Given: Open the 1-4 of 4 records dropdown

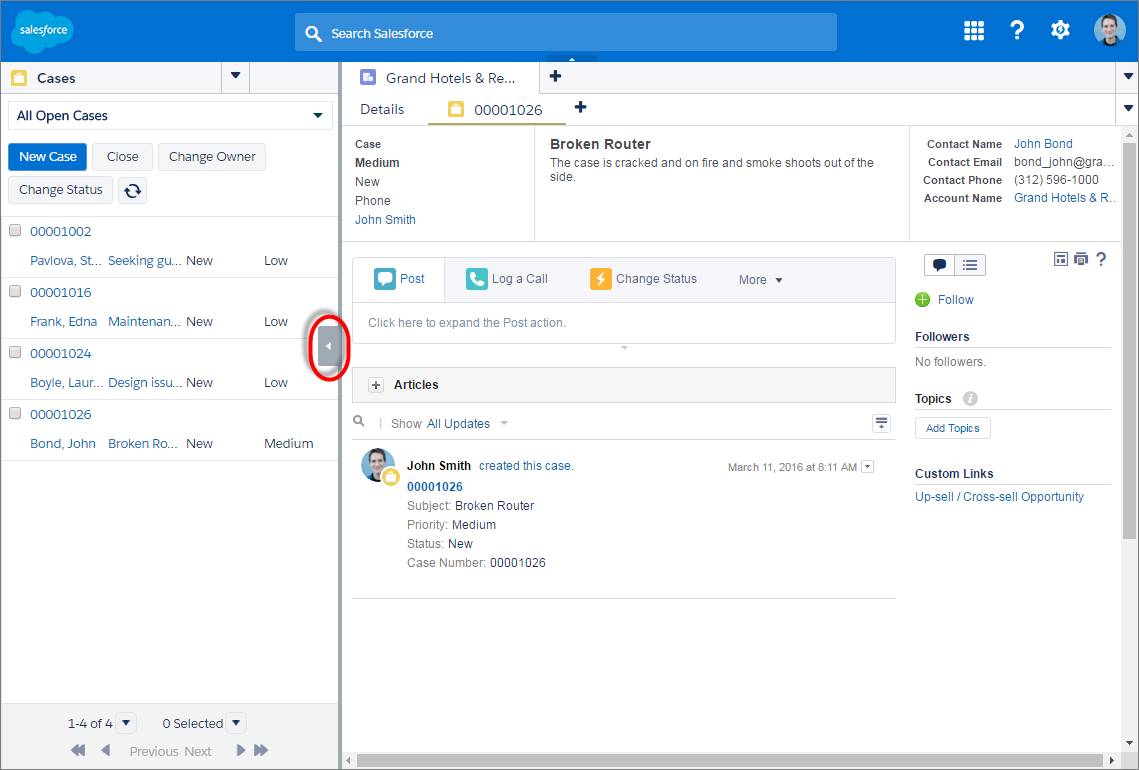Looking at the screenshot, I should 126,723.
